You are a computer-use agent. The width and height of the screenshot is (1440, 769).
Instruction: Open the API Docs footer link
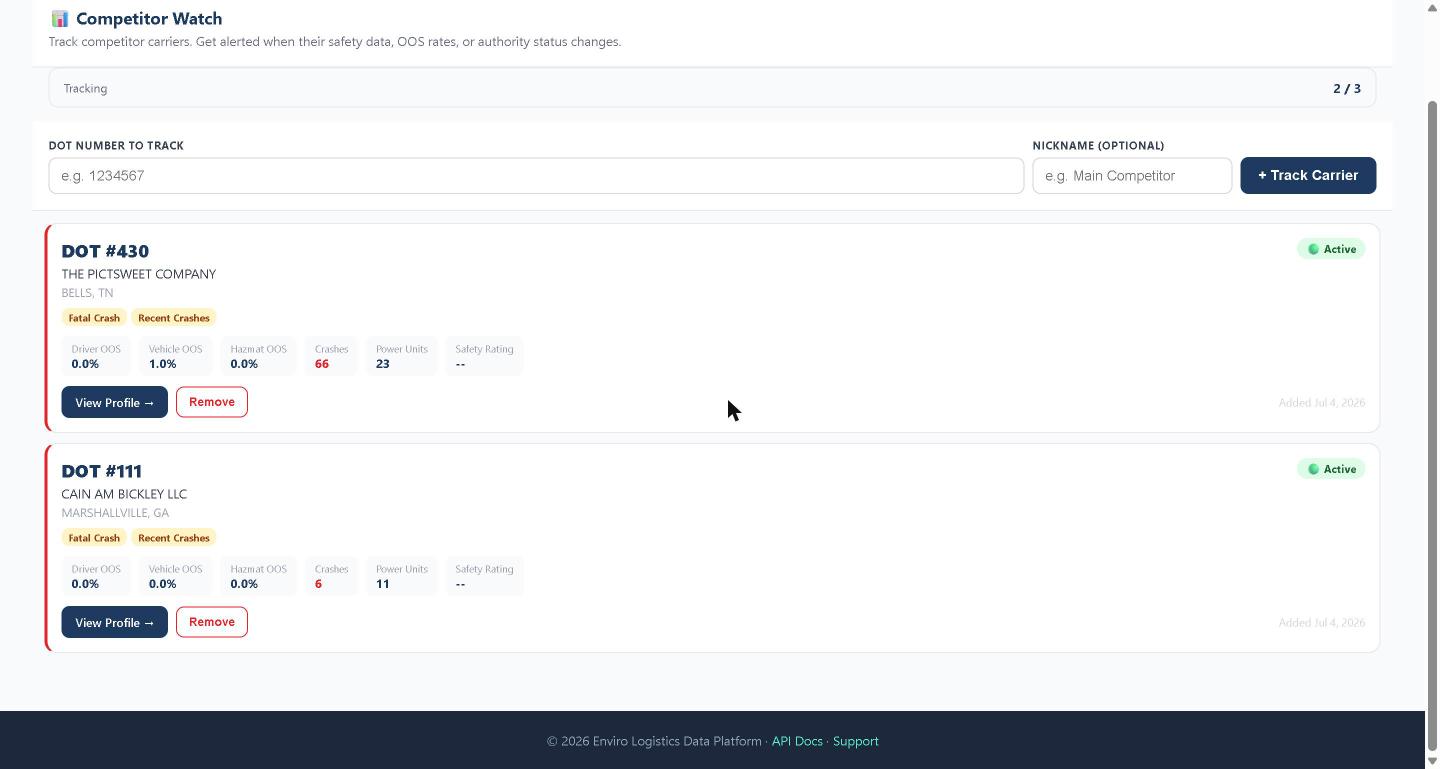point(797,741)
